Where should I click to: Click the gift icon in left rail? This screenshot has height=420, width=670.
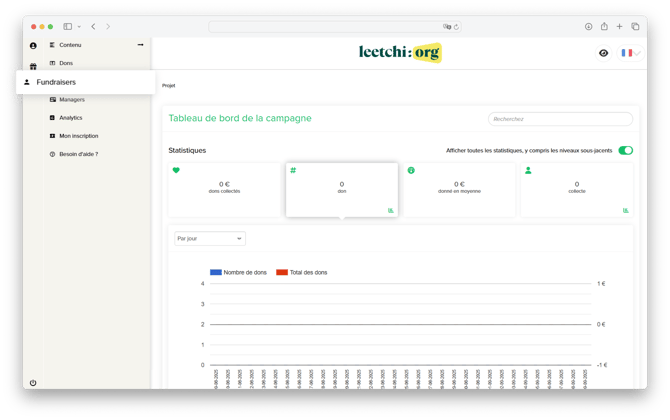coord(33,66)
